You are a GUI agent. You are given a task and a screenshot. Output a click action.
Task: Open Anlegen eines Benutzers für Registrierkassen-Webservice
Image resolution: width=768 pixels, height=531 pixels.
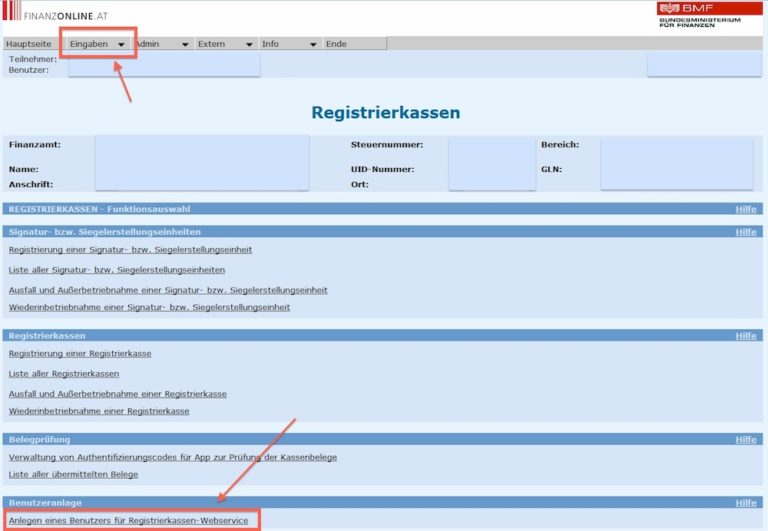pos(128,520)
